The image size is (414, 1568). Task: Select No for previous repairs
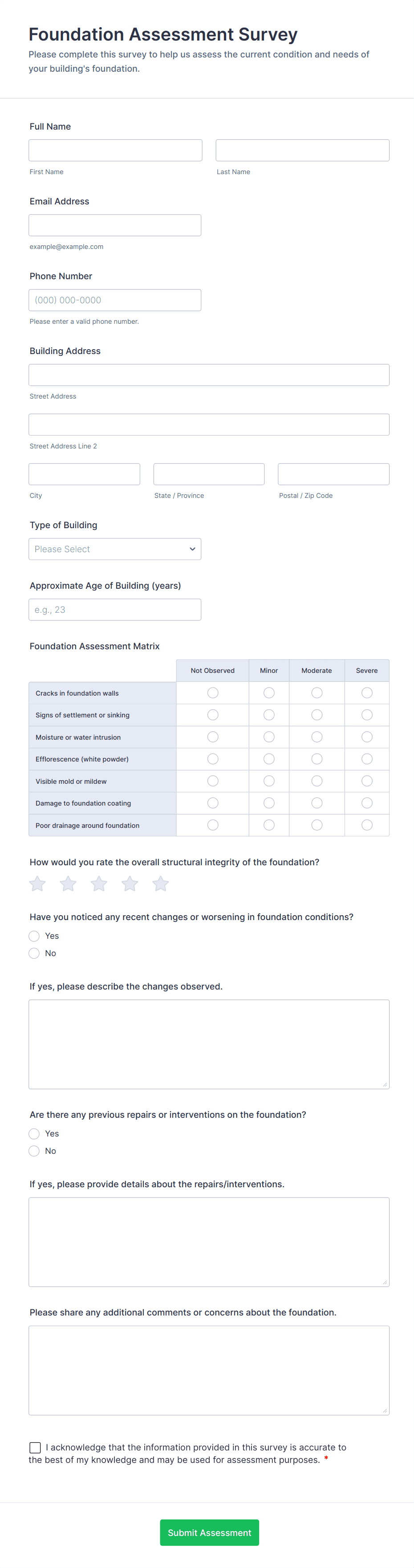click(x=34, y=1151)
